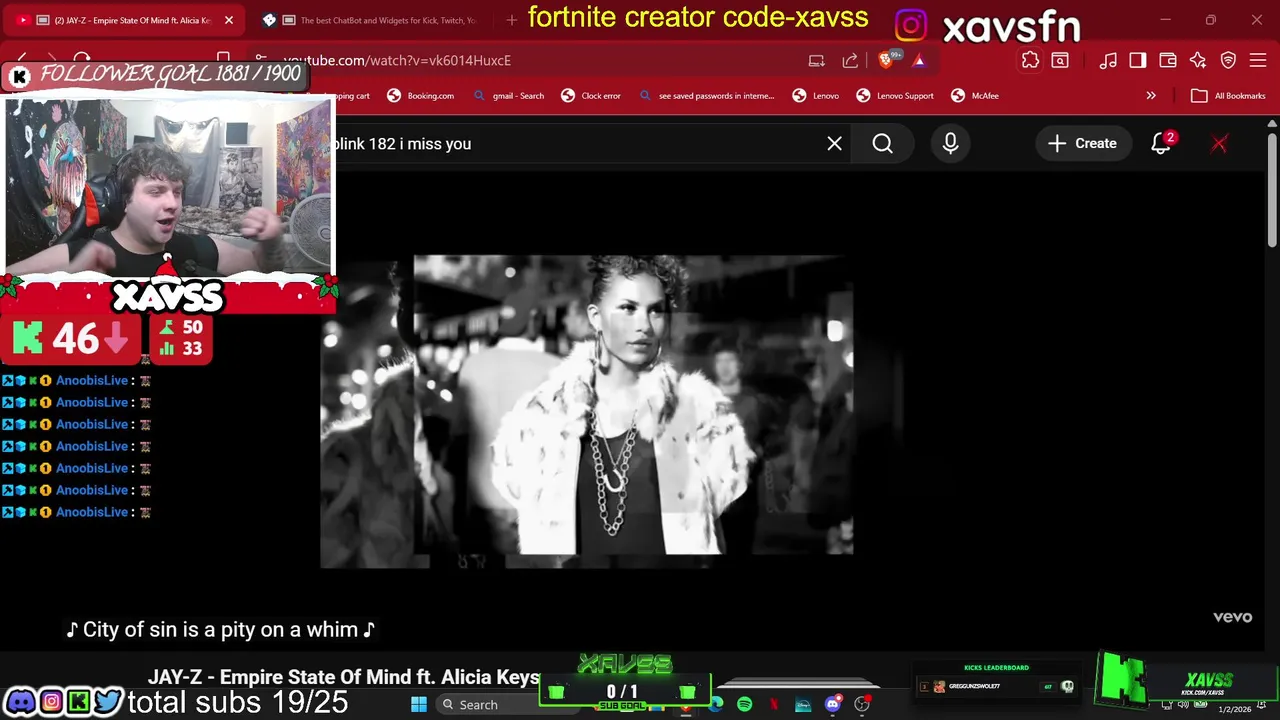The height and width of the screenshot is (720, 1280).
Task: Open the Leo AI sparkle icon
Action: pyautogui.click(x=1198, y=61)
